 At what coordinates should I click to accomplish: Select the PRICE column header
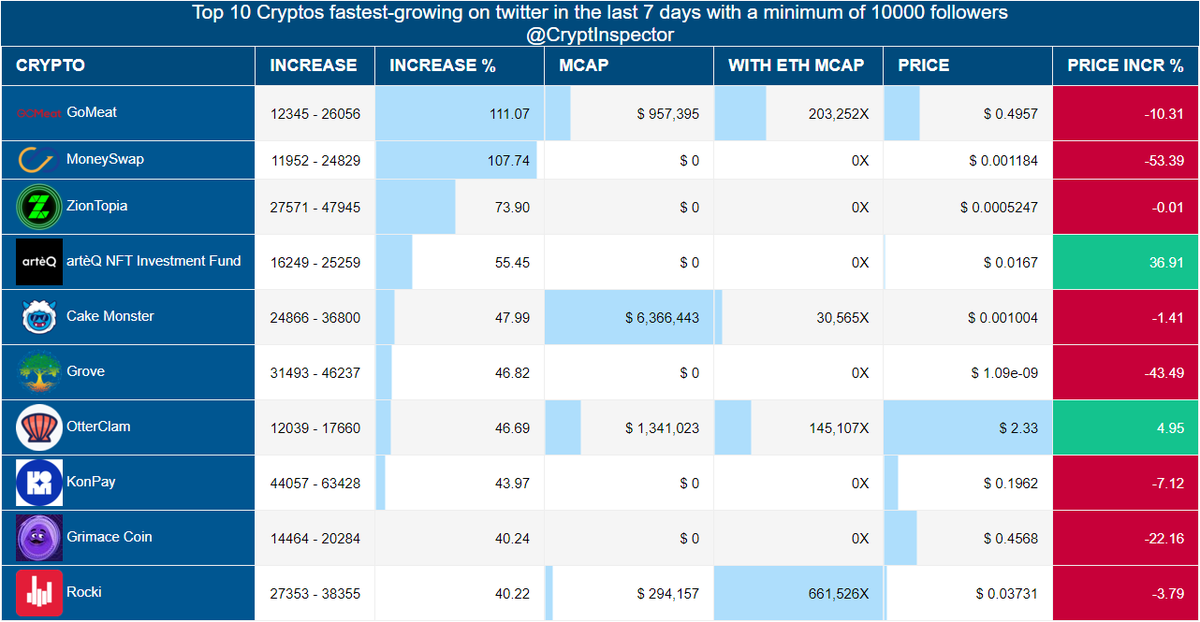[968, 65]
